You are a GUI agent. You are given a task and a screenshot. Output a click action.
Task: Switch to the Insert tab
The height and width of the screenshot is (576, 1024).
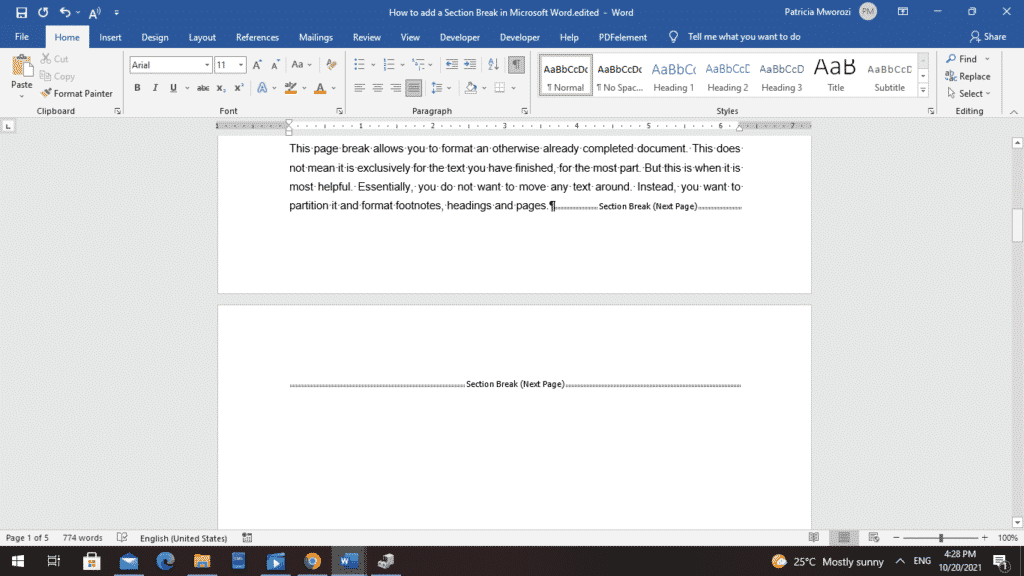110,37
